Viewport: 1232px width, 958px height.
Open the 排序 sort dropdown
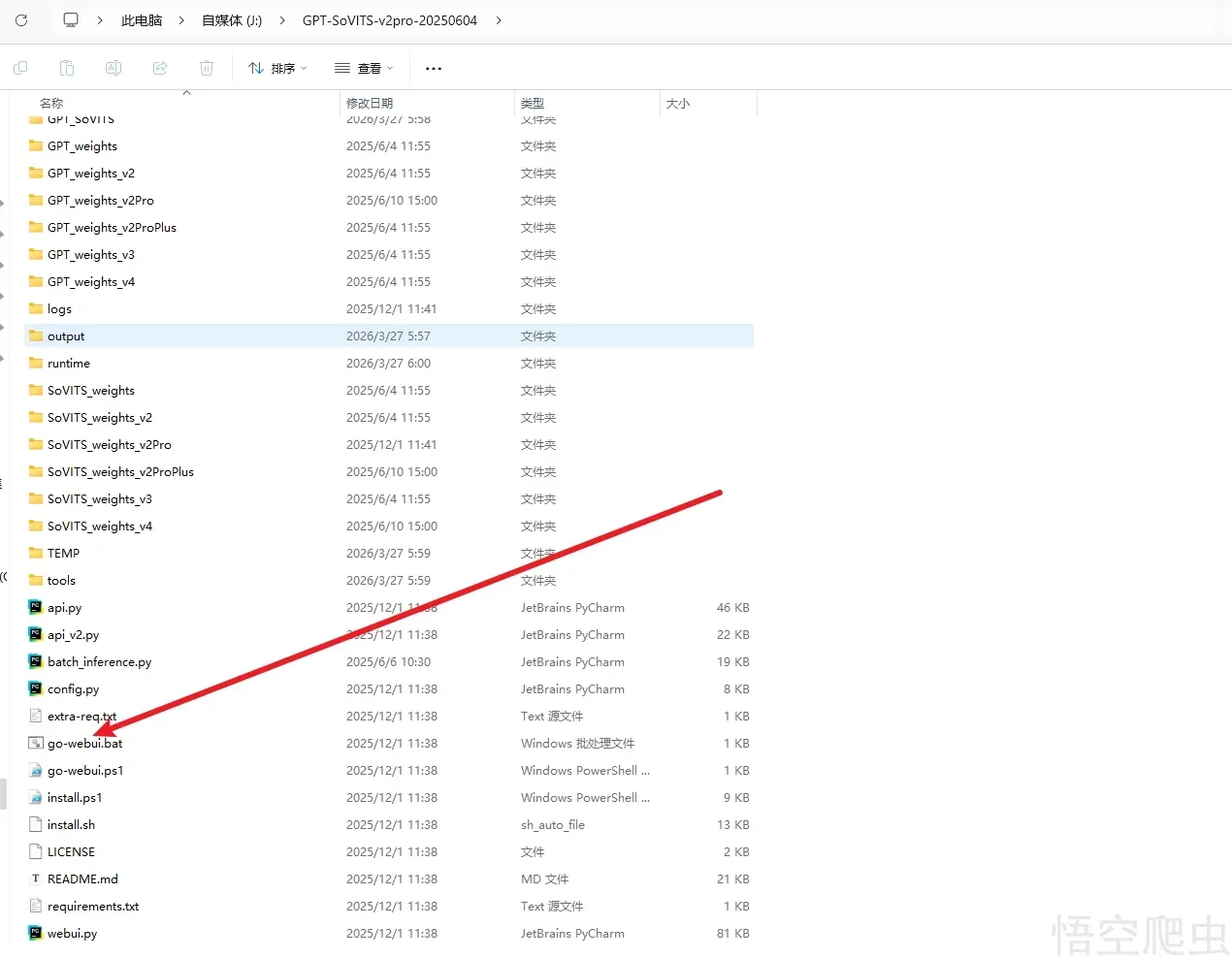pyautogui.click(x=277, y=68)
